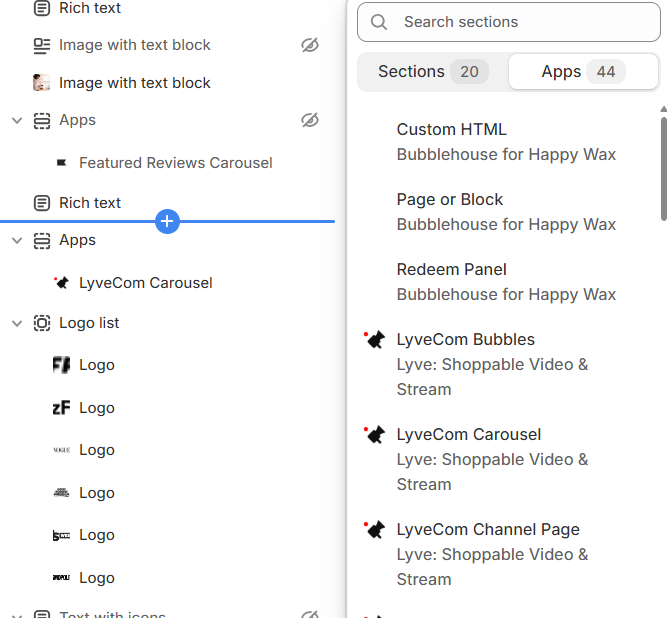The image size is (667, 618).
Task: Collapse the Apps section containing LyveCom Carousel
Action: (17, 240)
